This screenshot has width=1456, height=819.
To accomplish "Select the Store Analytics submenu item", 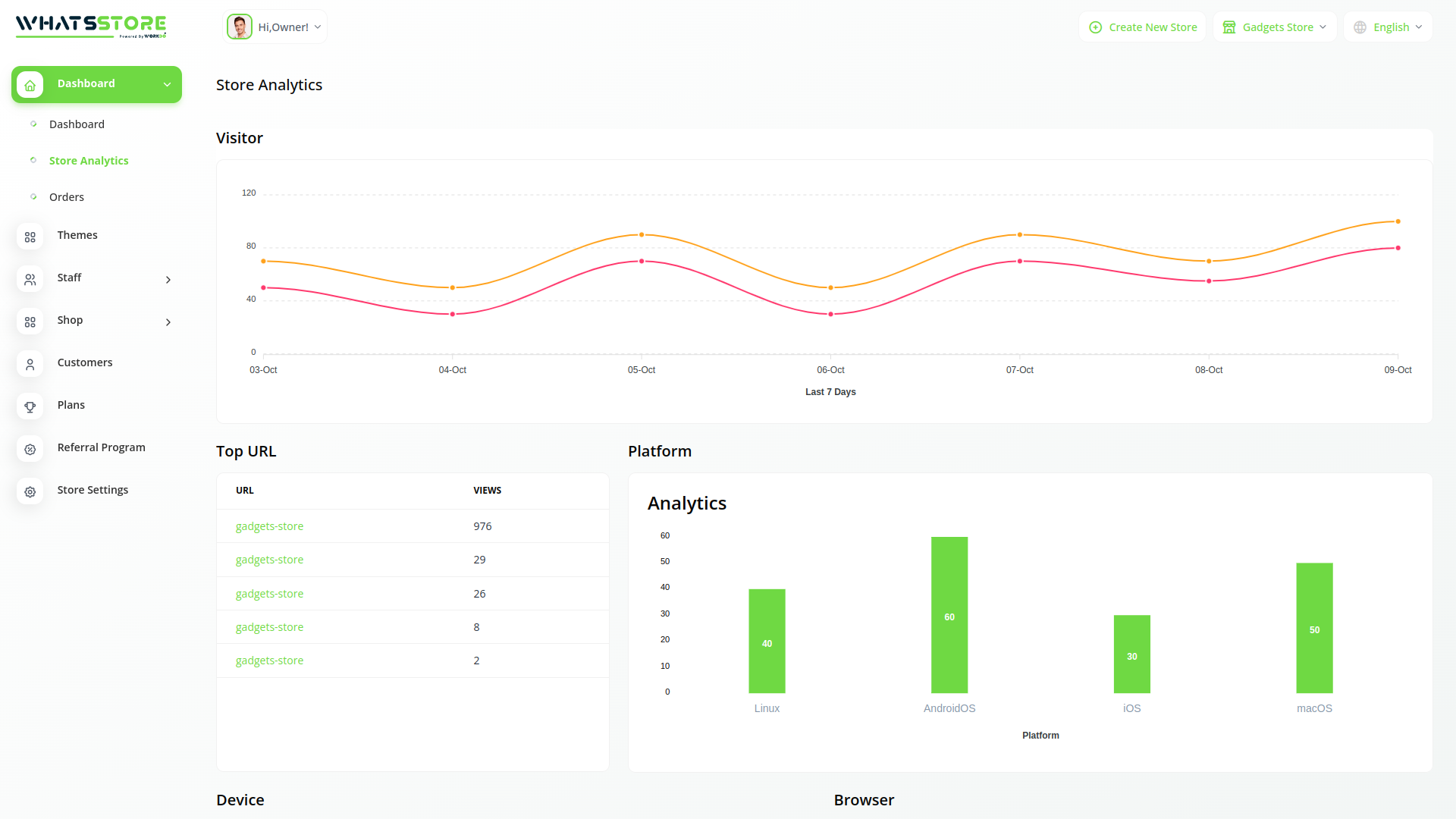I will [x=89, y=161].
